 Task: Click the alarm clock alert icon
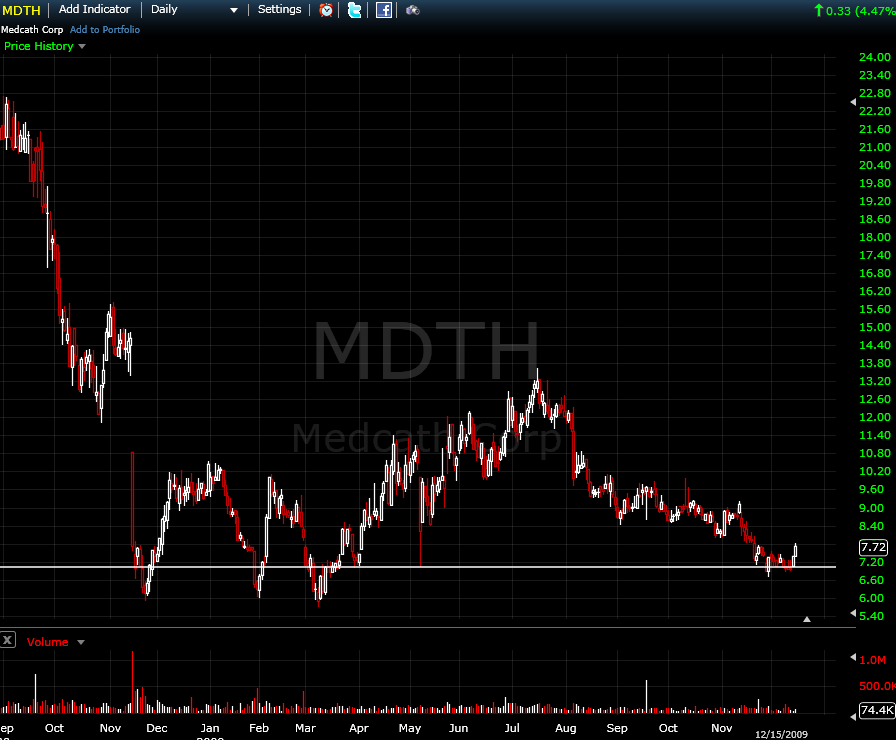tap(326, 10)
